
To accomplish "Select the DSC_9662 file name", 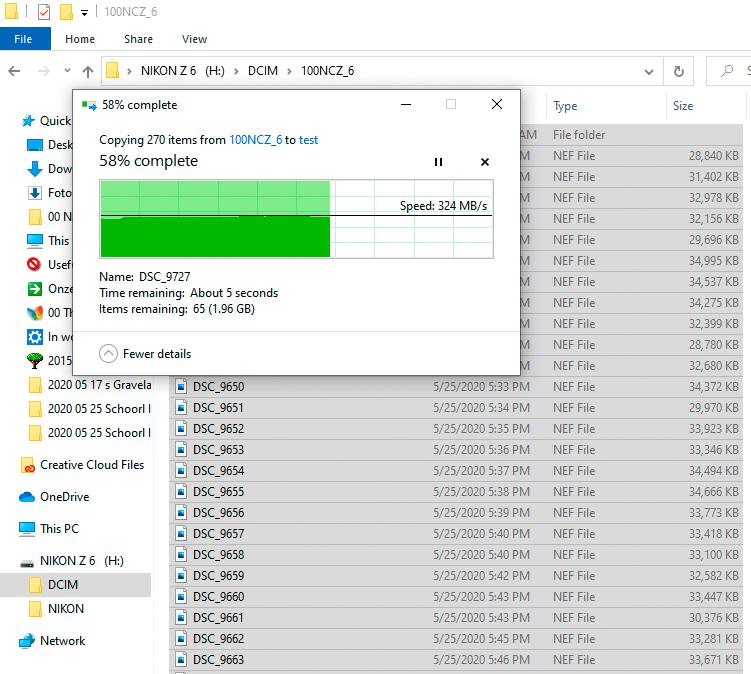I will tap(218, 639).
